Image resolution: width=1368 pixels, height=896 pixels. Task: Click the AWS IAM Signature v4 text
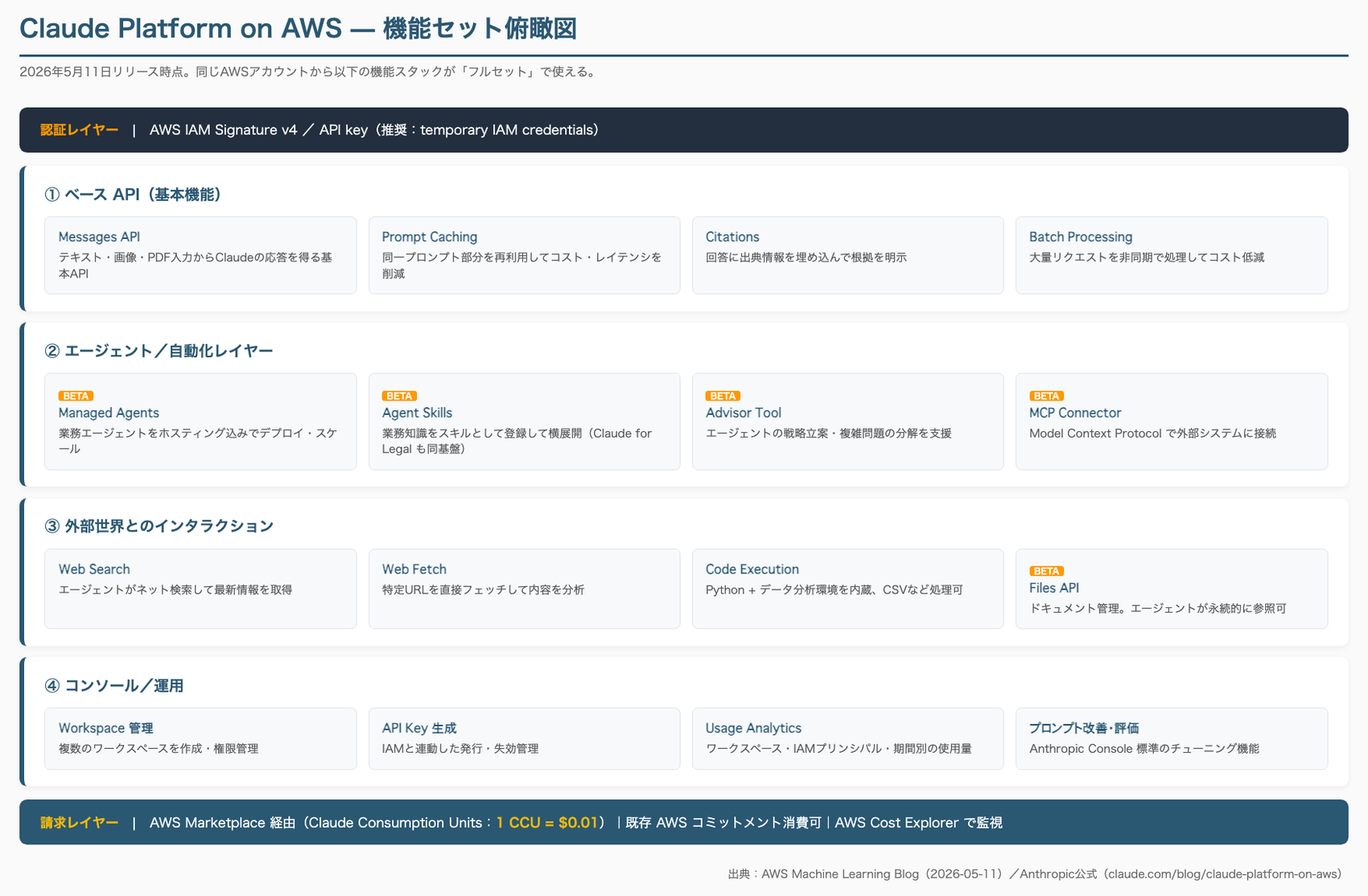(x=223, y=130)
